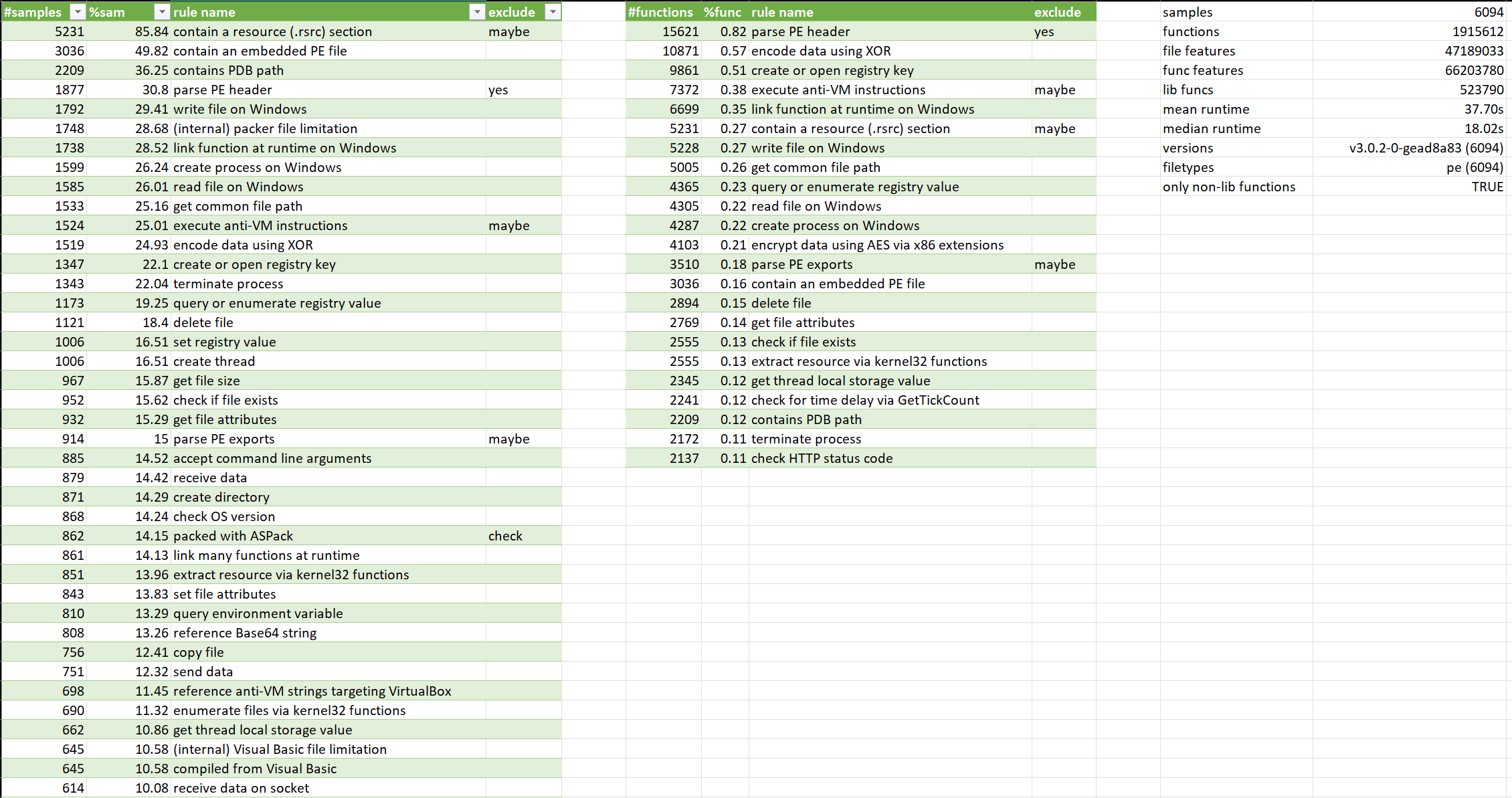Click the exclude header of the right table
Viewport: 1512px width, 798px height.
[x=1058, y=11]
